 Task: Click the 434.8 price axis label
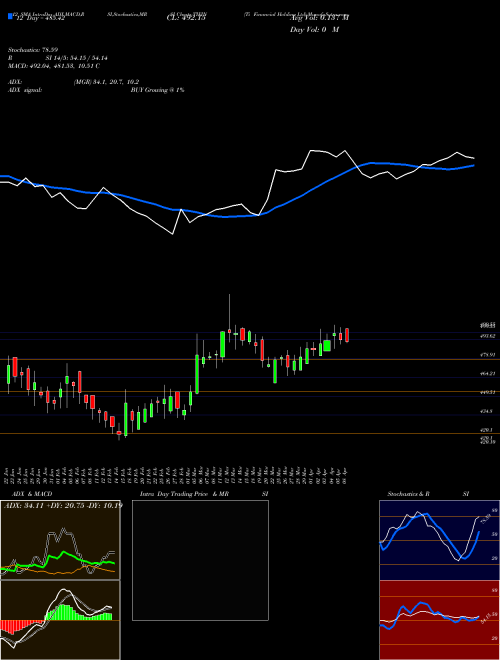pyautogui.click(x=487, y=411)
